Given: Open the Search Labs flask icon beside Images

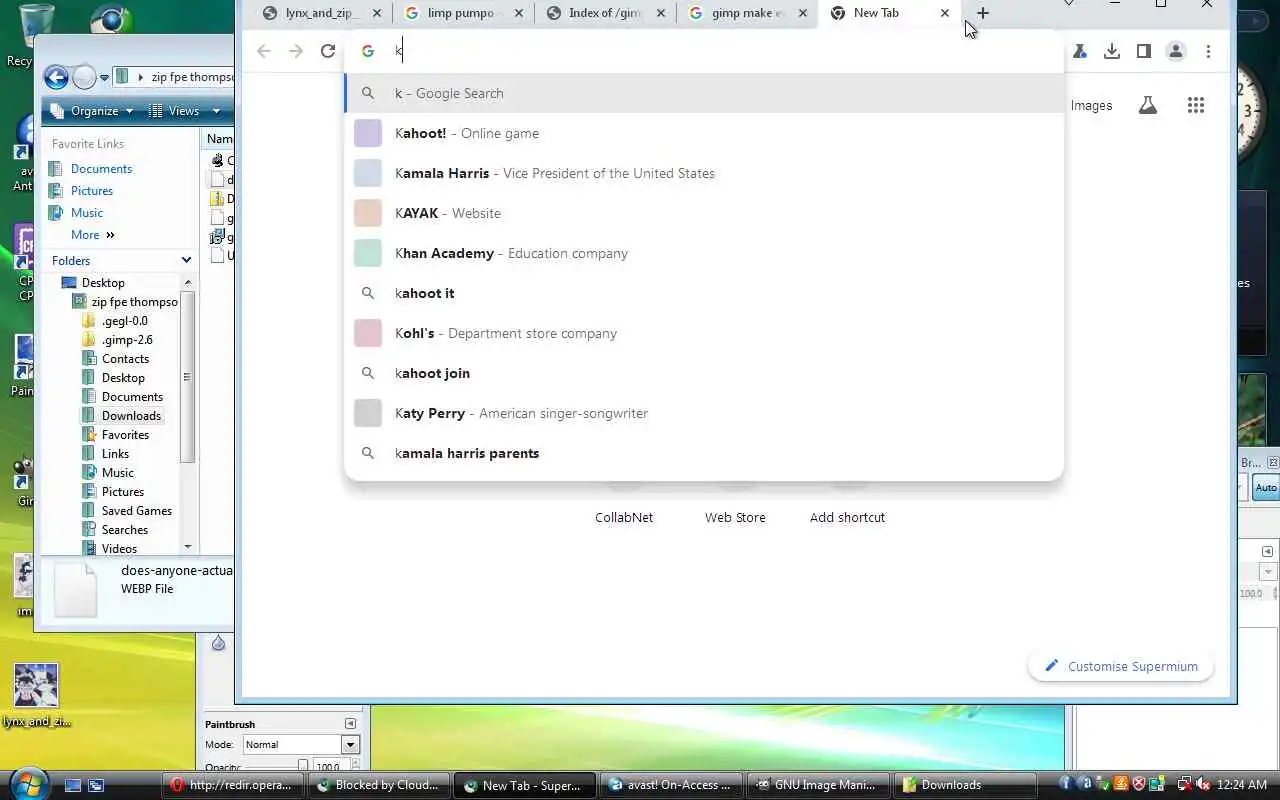Looking at the screenshot, I should click(x=1148, y=105).
